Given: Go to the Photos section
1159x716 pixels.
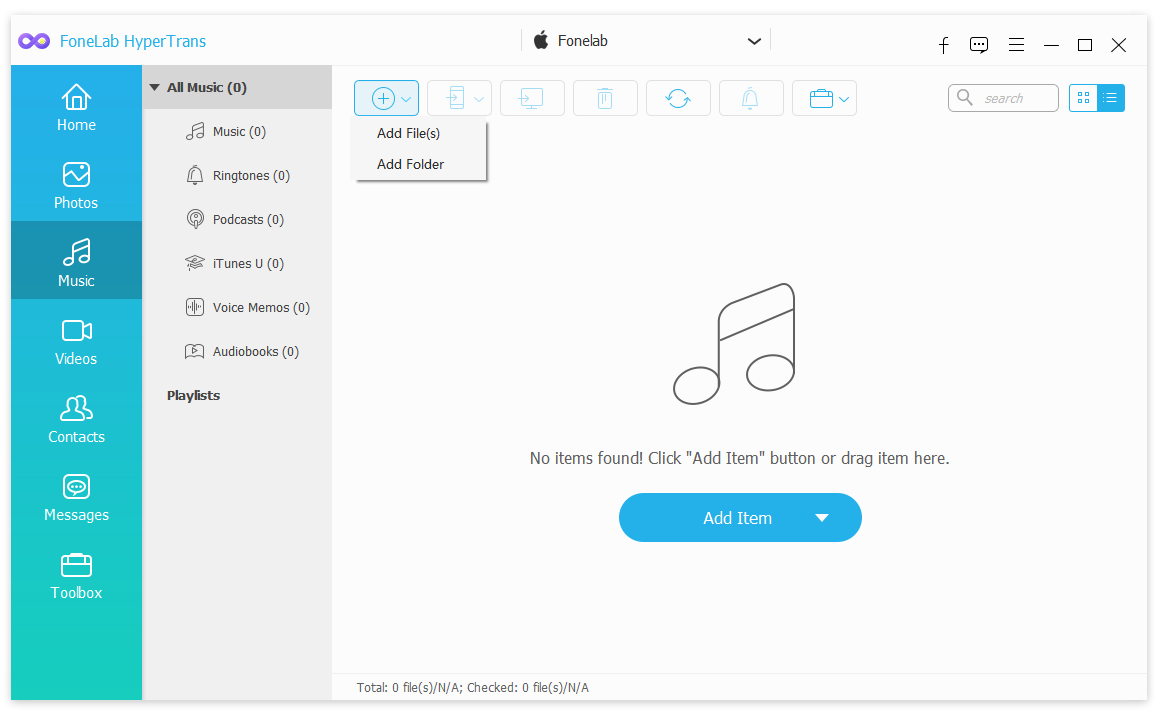Looking at the screenshot, I should coord(76,185).
